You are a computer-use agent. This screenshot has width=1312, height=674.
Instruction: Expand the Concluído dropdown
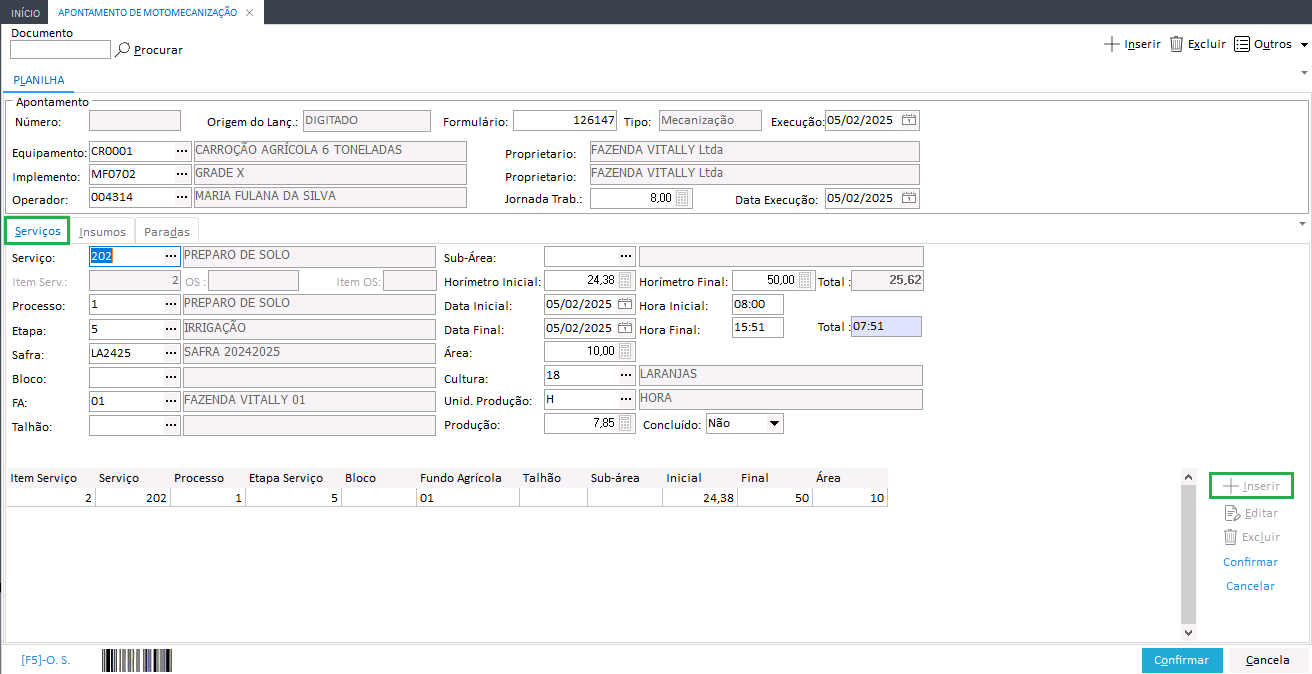[773, 424]
